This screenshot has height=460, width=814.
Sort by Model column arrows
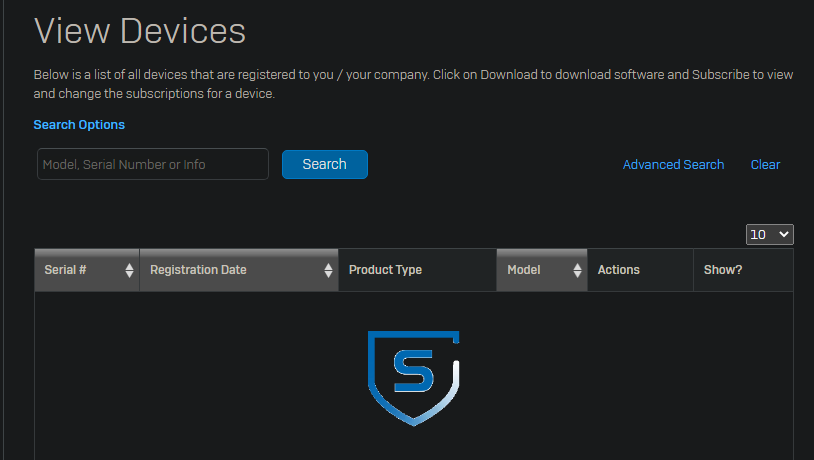577,270
